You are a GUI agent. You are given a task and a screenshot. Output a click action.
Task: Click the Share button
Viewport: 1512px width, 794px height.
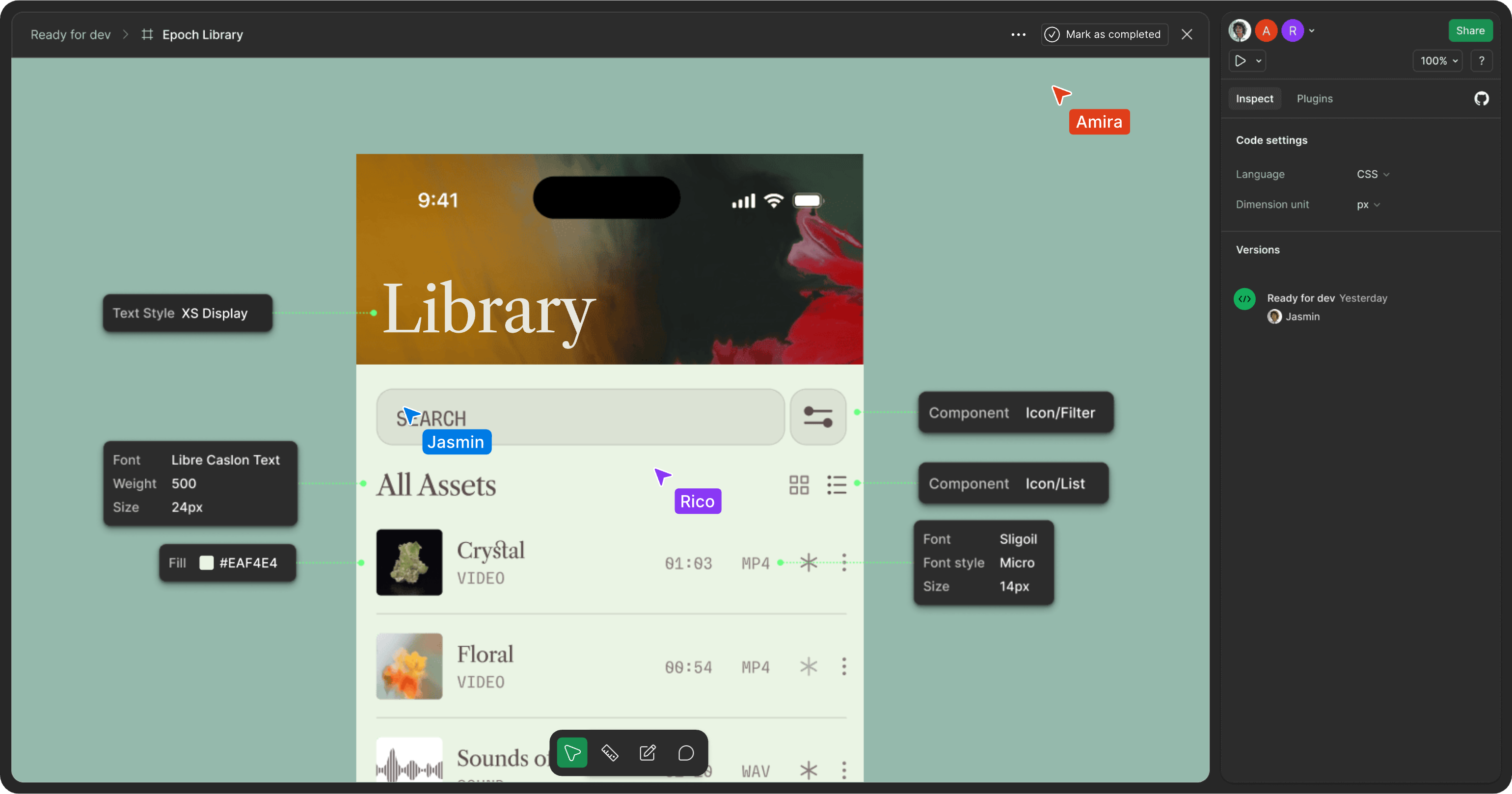[x=1470, y=30]
